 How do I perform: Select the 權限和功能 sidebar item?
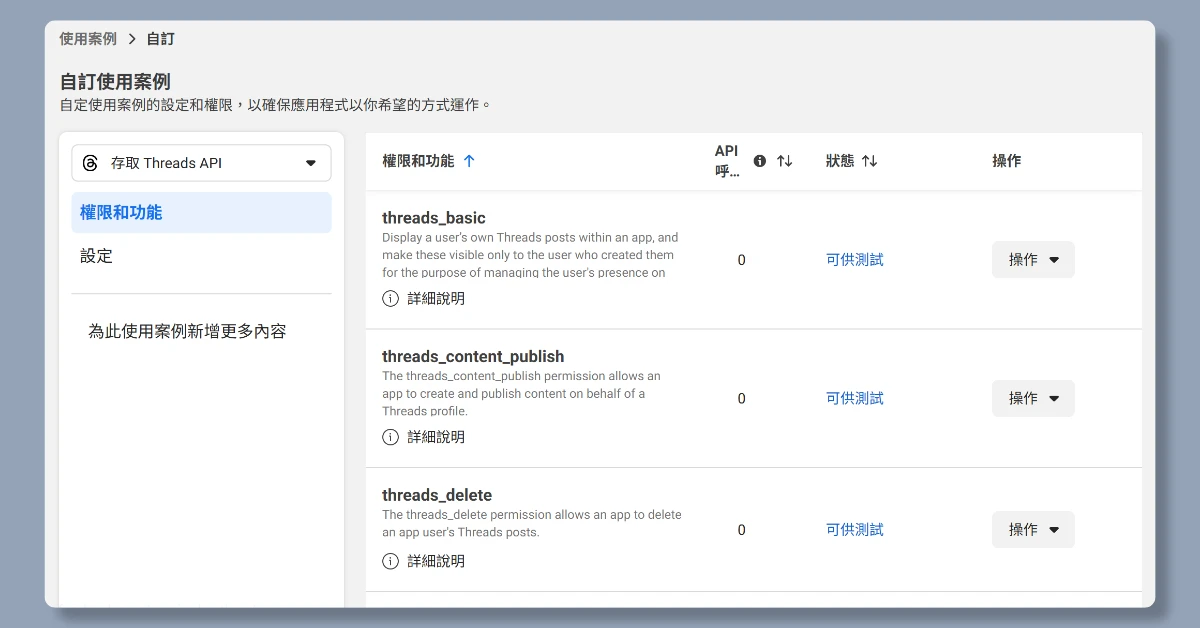point(201,212)
